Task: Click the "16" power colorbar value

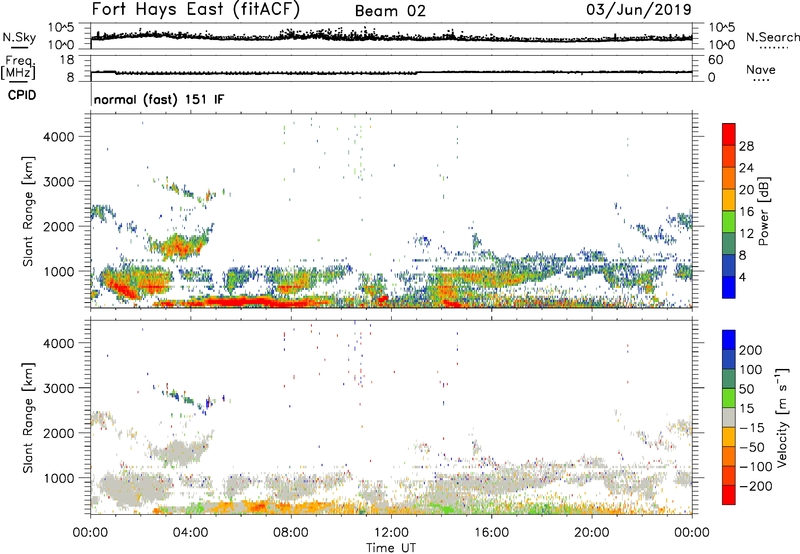Action: click(x=746, y=212)
